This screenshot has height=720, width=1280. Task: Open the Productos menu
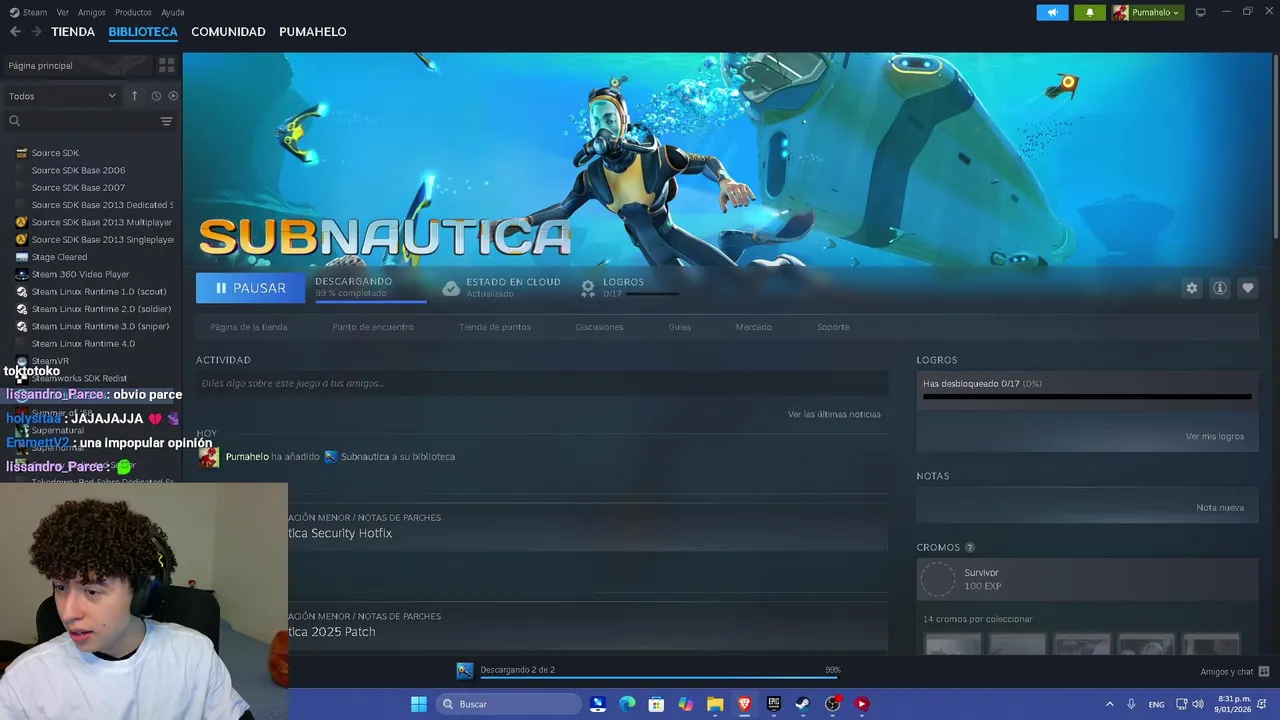click(x=133, y=12)
